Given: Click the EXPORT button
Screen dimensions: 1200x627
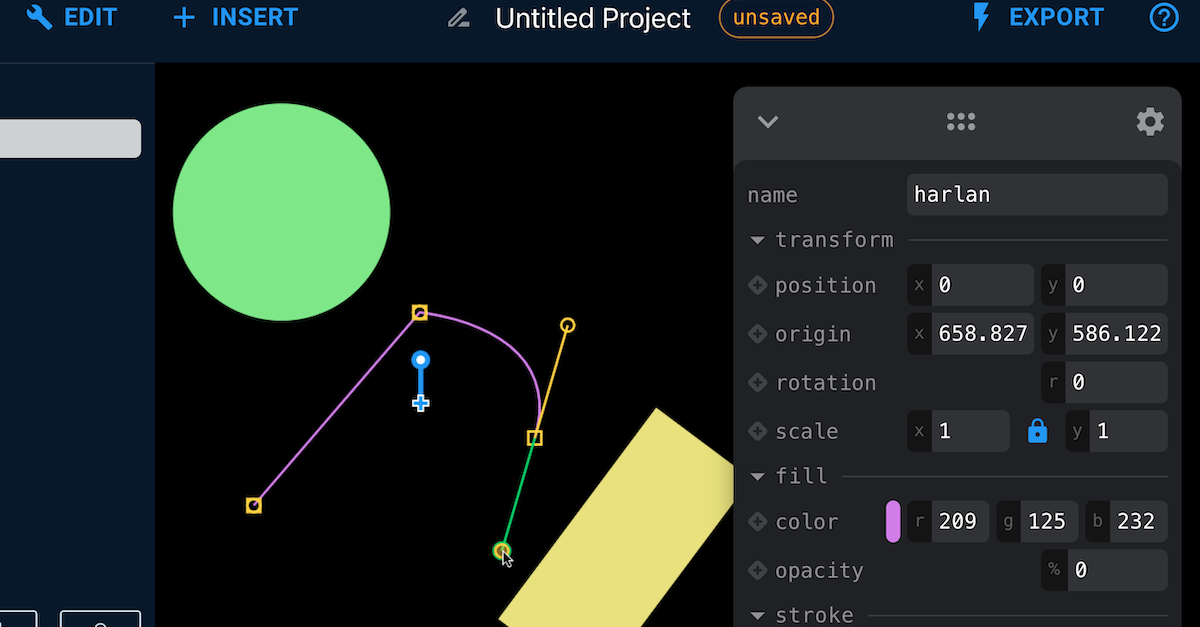Looking at the screenshot, I should pyautogui.click(x=1037, y=17).
